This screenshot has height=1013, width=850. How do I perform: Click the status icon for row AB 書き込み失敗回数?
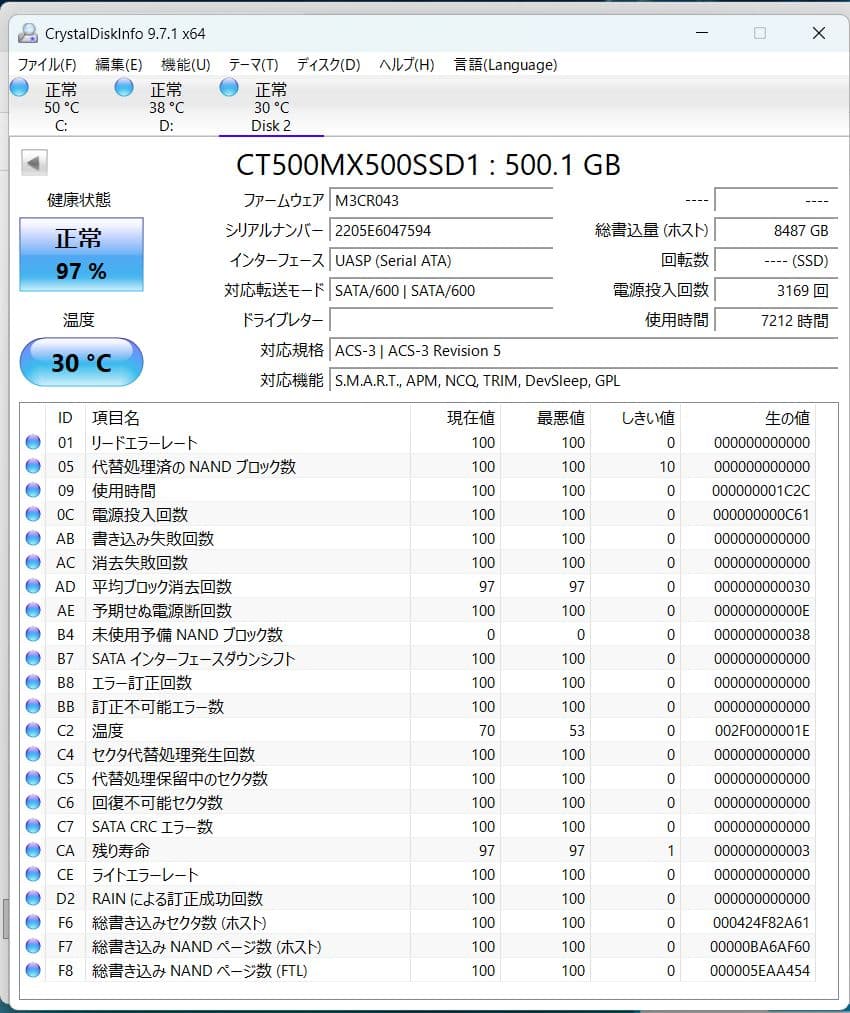[x=33, y=538]
